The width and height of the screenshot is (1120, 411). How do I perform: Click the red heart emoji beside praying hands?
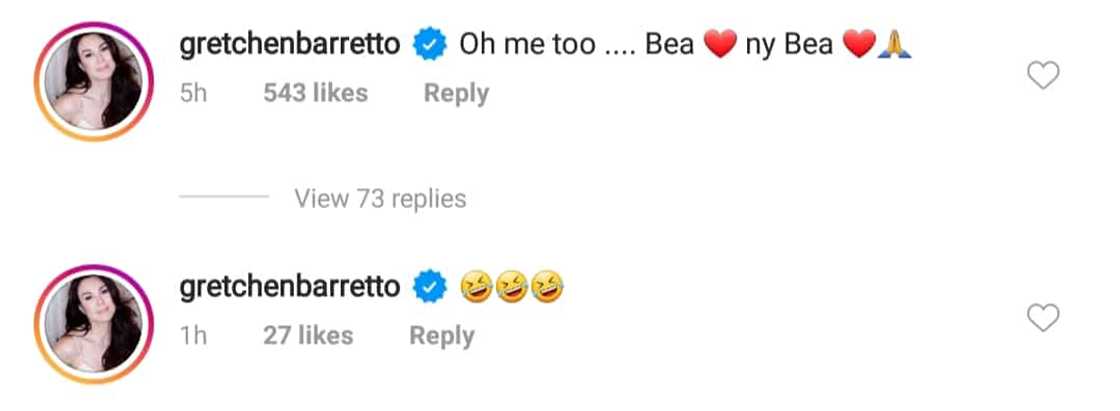[859, 46]
